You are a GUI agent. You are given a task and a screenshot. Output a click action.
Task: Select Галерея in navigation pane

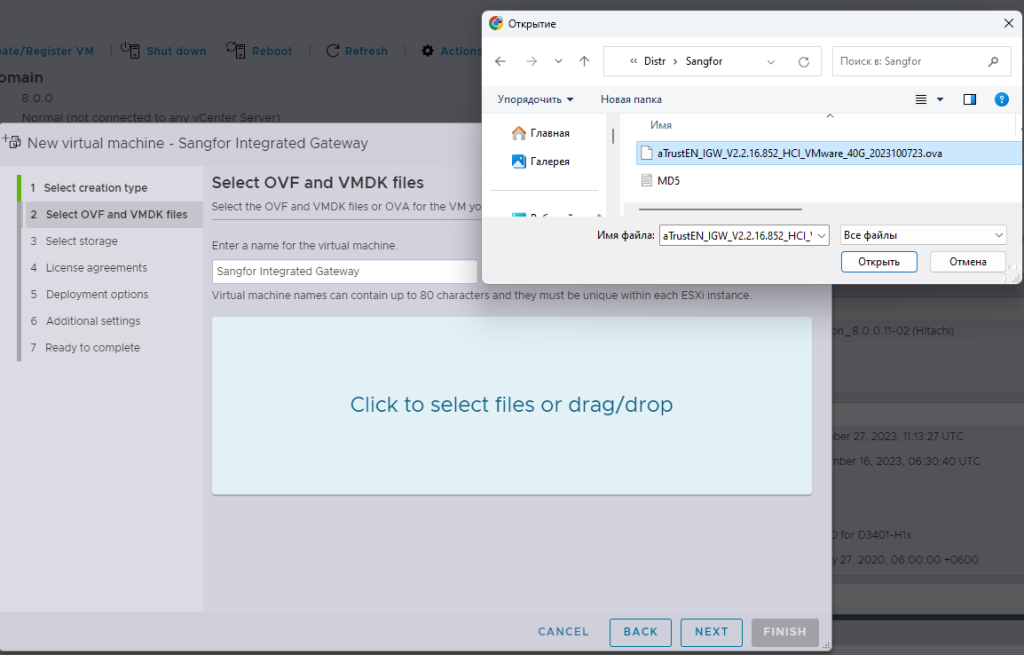[541, 161]
